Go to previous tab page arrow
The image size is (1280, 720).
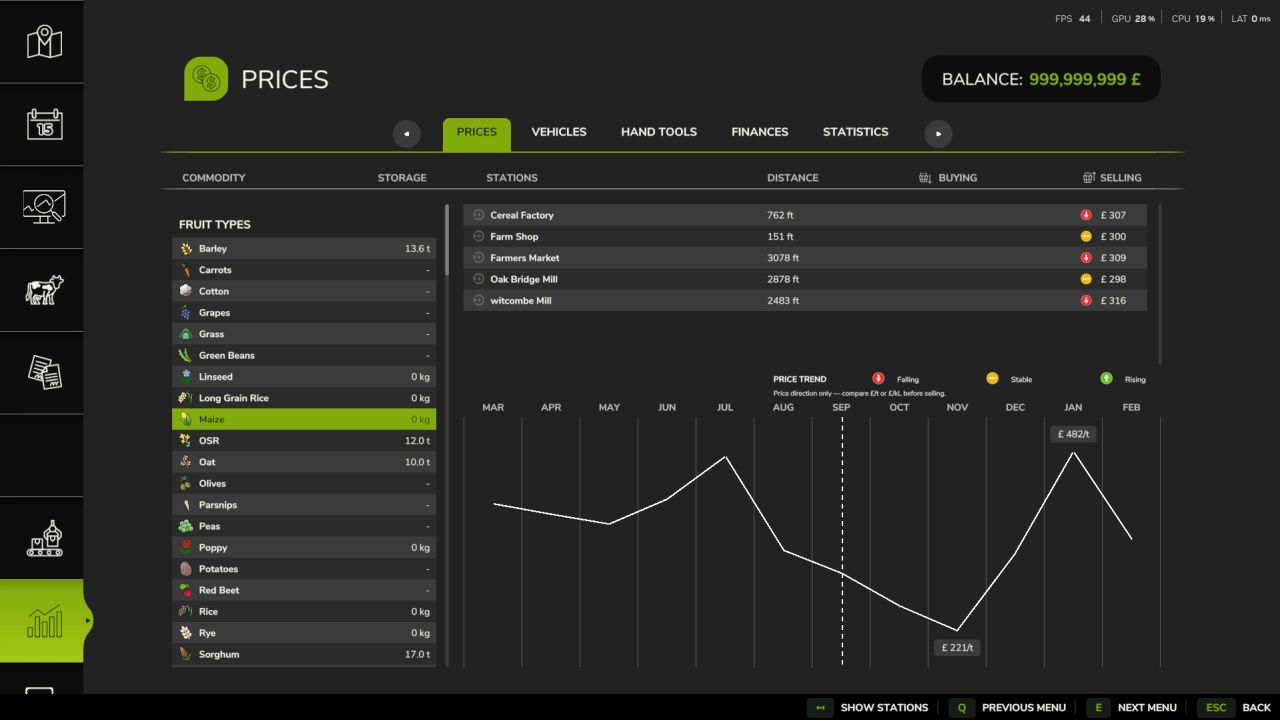(x=406, y=133)
